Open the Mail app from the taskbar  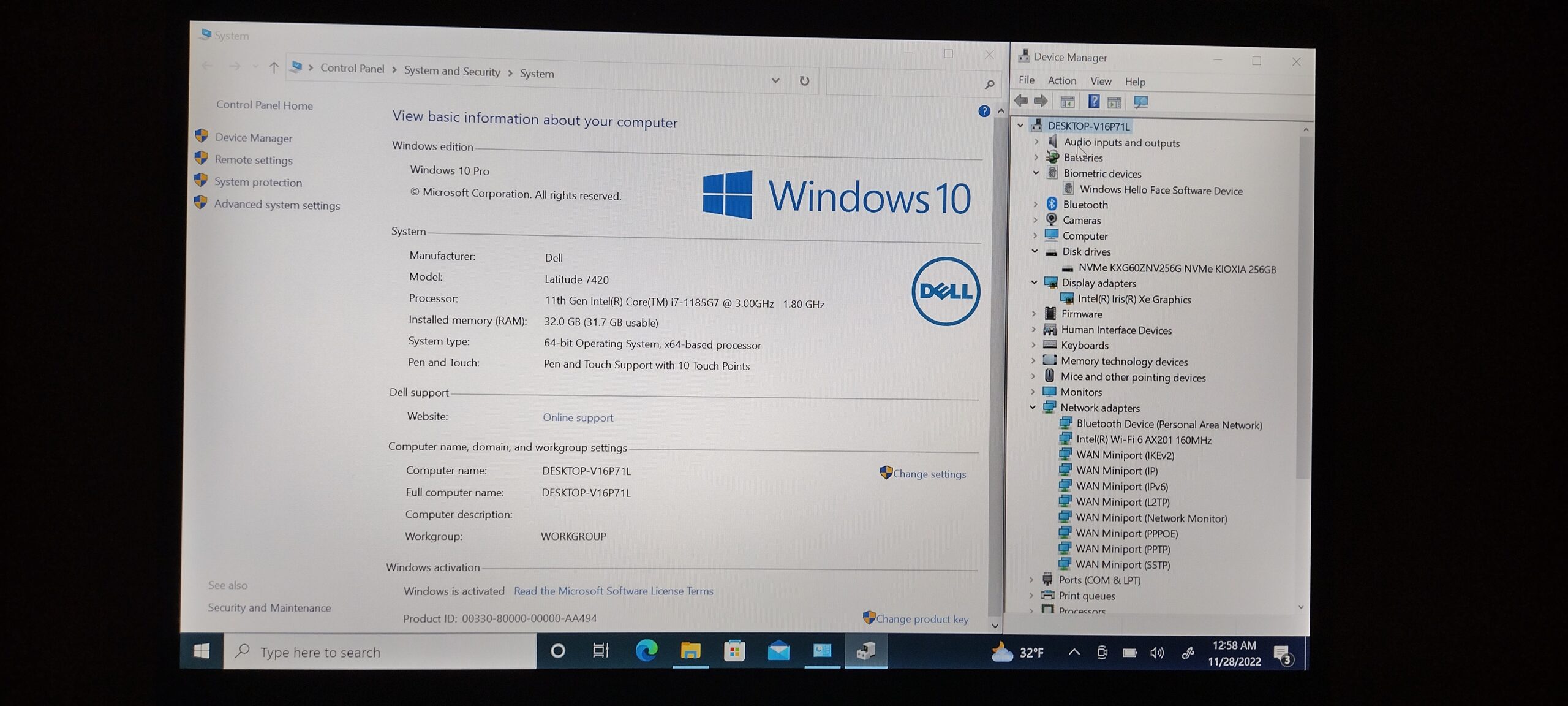(778, 651)
